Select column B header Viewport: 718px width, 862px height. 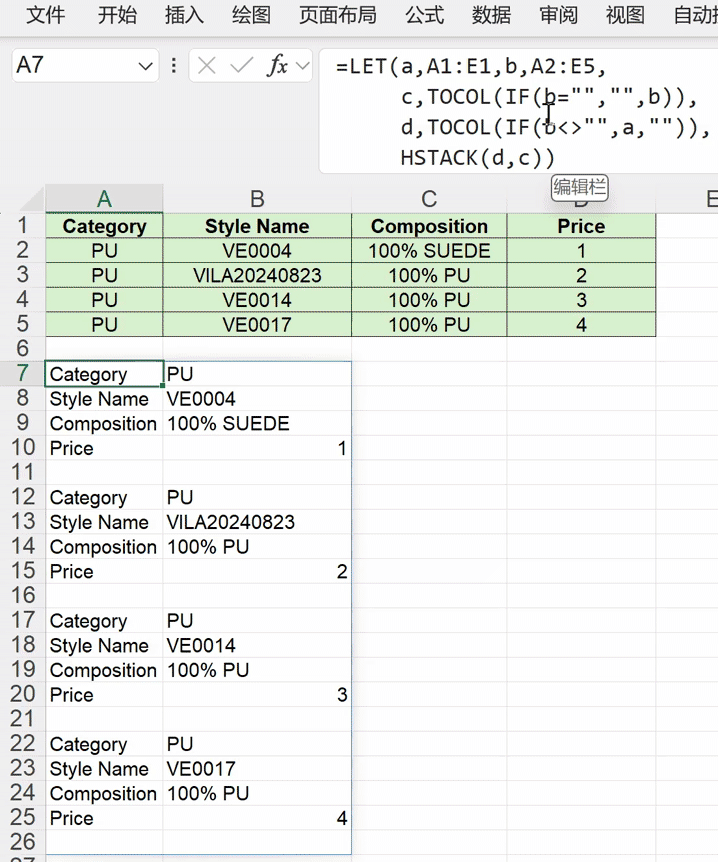point(257,199)
